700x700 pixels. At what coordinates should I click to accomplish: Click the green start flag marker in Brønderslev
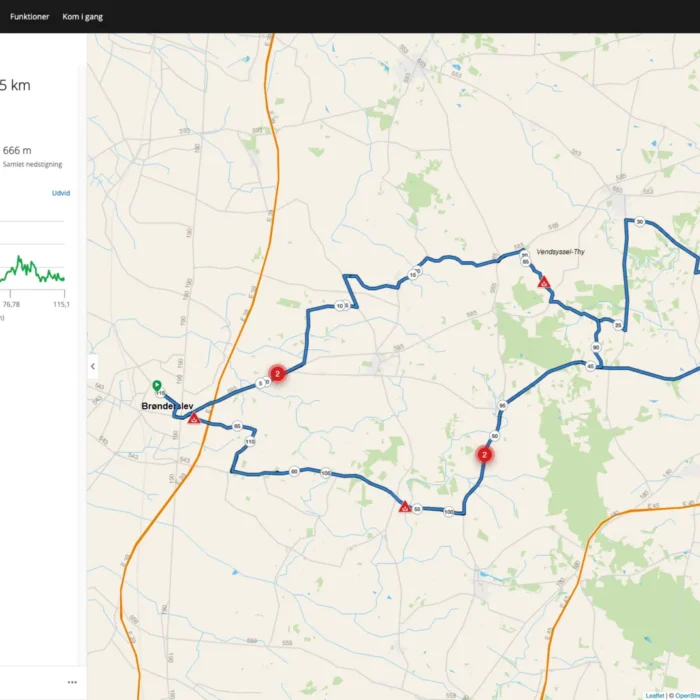[157, 385]
